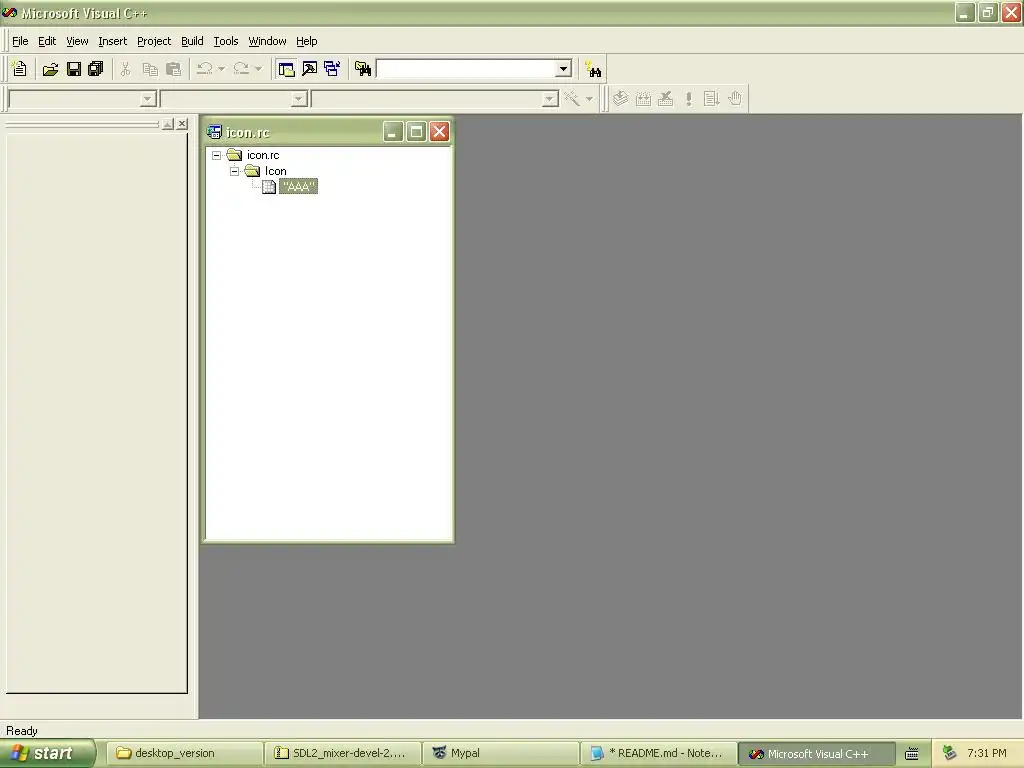The image size is (1024, 768).
Task: Open the Help menu
Action: coord(306,41)
